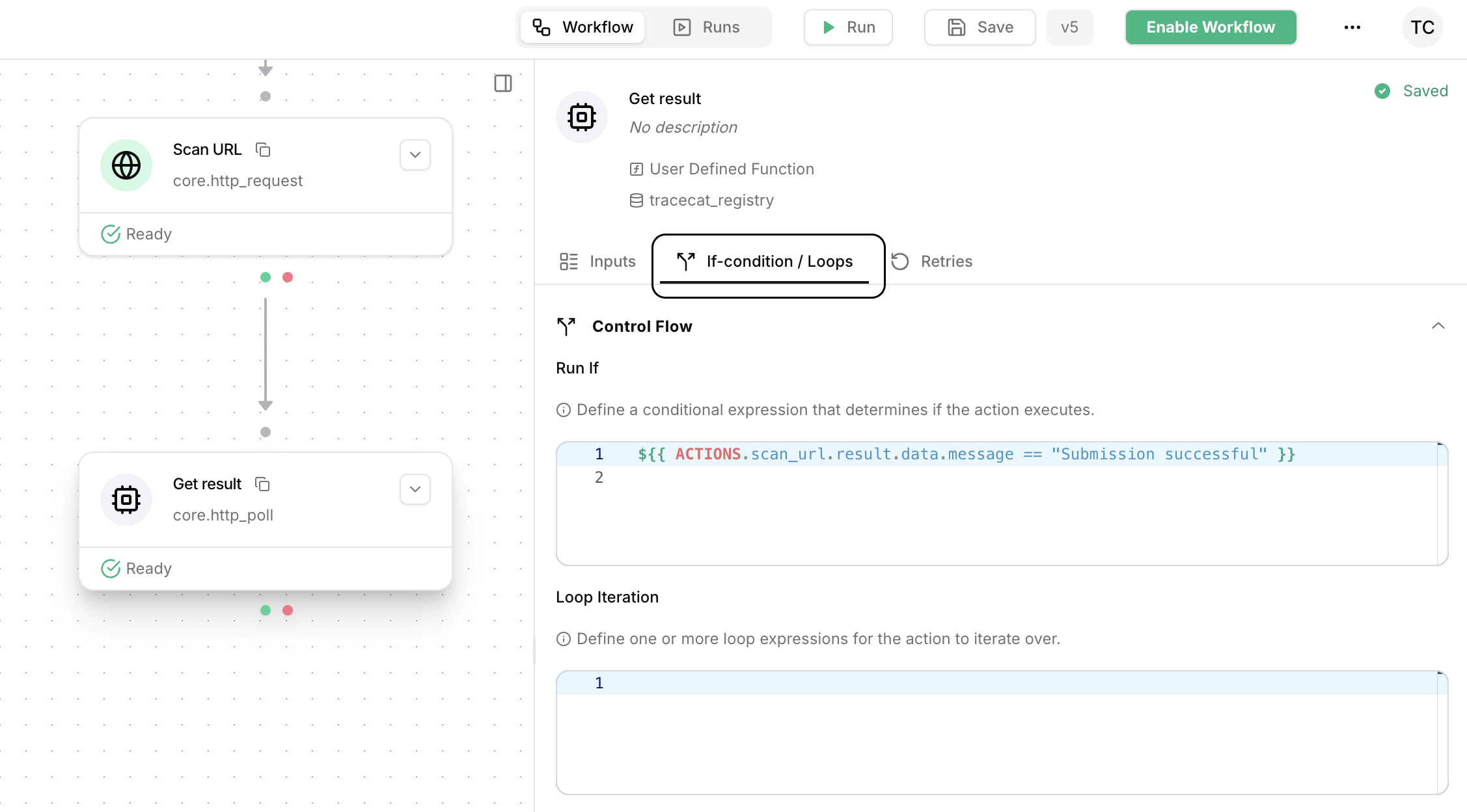
Task: Select the If-condition / Loops tab
Action: coord(765,262)
